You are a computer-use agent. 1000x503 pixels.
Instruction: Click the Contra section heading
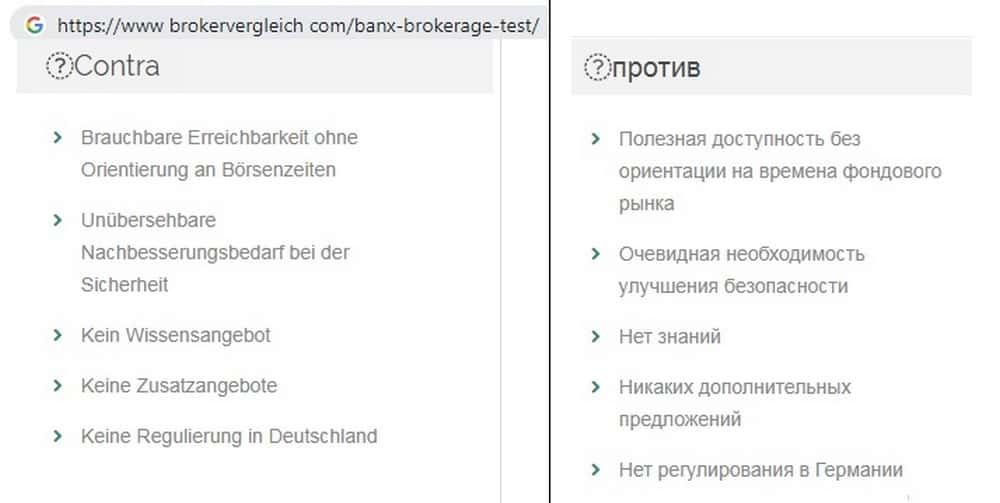[x=117, y=67]
